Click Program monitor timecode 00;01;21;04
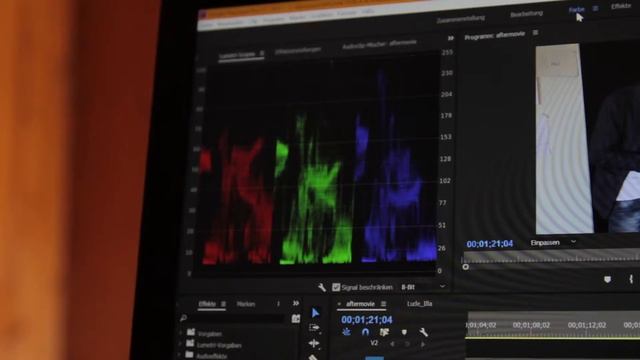This screenshot has width=640, height=360. (x=489, y=244)
